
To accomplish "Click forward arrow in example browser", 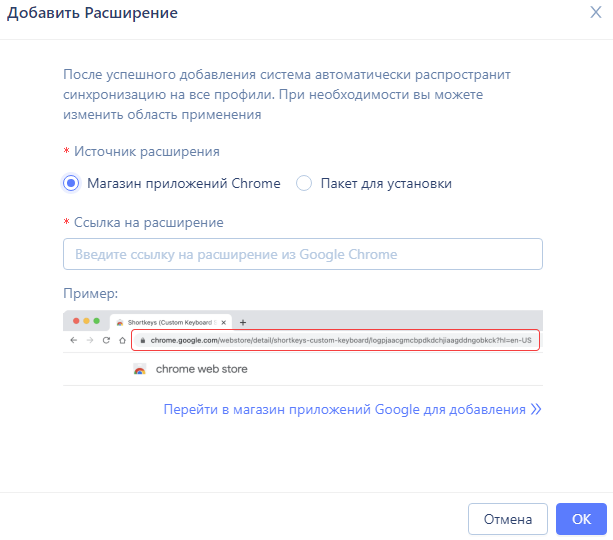I will (x=90, y=340).
